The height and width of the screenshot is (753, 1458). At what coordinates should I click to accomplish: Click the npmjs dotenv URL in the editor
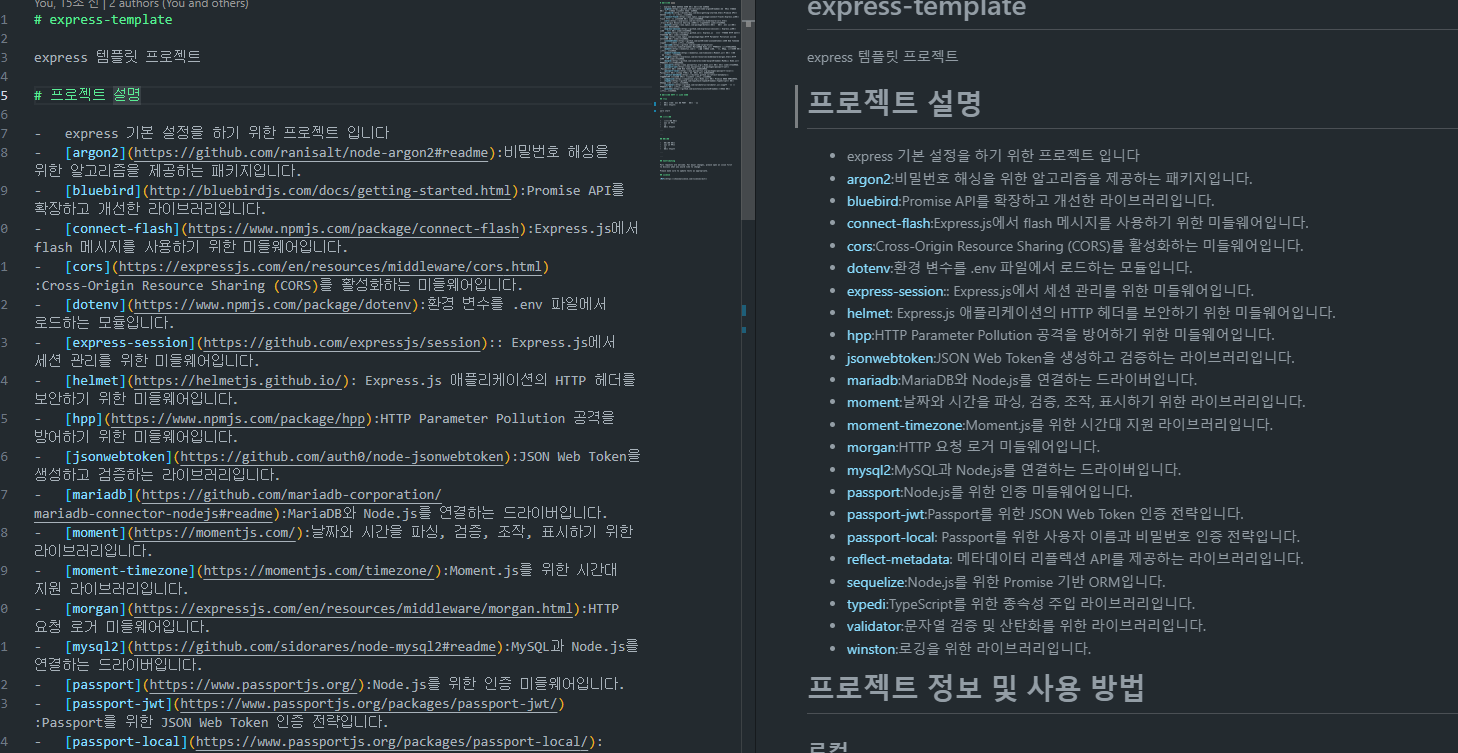275,304
